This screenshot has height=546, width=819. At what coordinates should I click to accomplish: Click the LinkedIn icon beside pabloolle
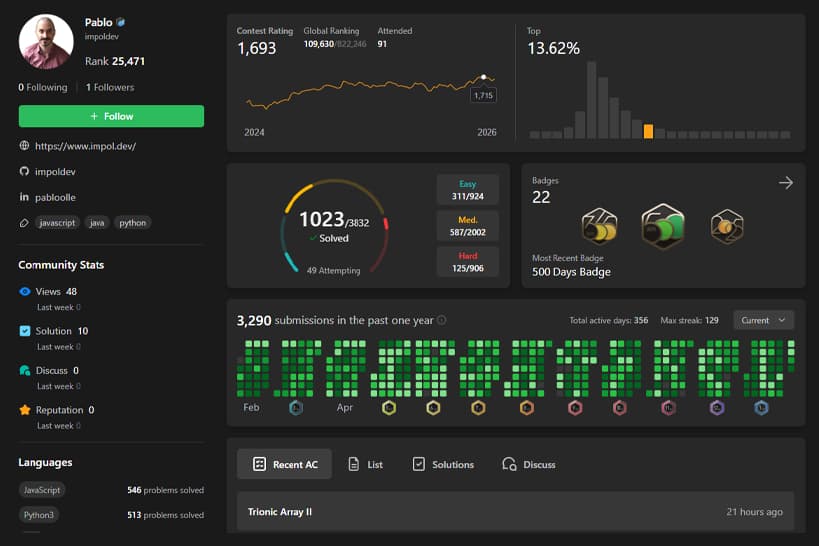(24, 198)
